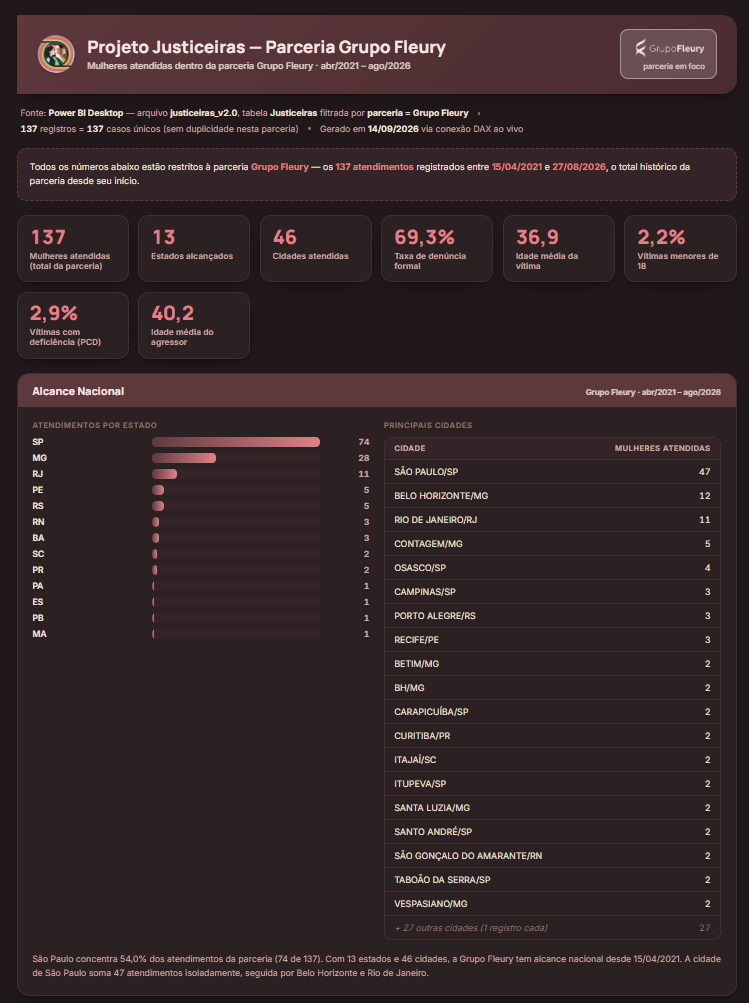The image size is (749, 1003).
Task: Select the 46 Cidades atendidas card
Action: tap(316, 248)
